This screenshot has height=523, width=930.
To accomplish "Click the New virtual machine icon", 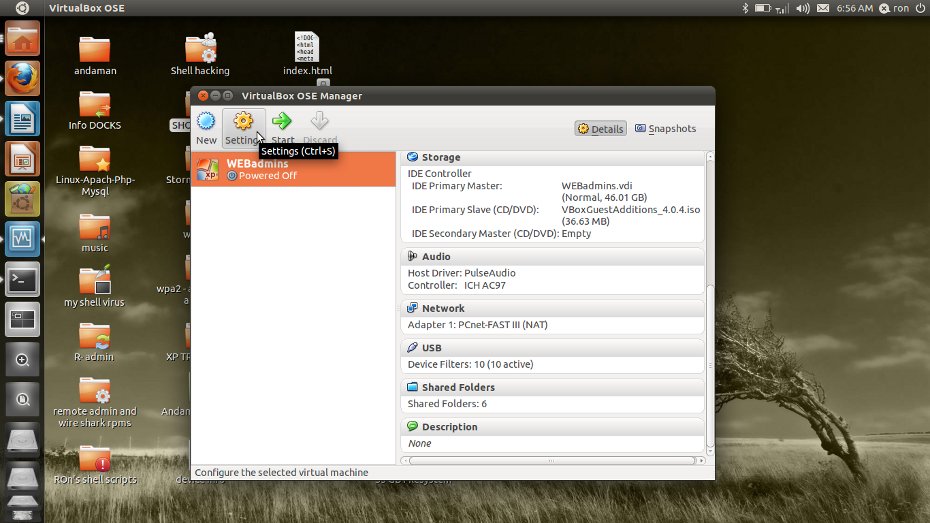I will tap(206, 122).
